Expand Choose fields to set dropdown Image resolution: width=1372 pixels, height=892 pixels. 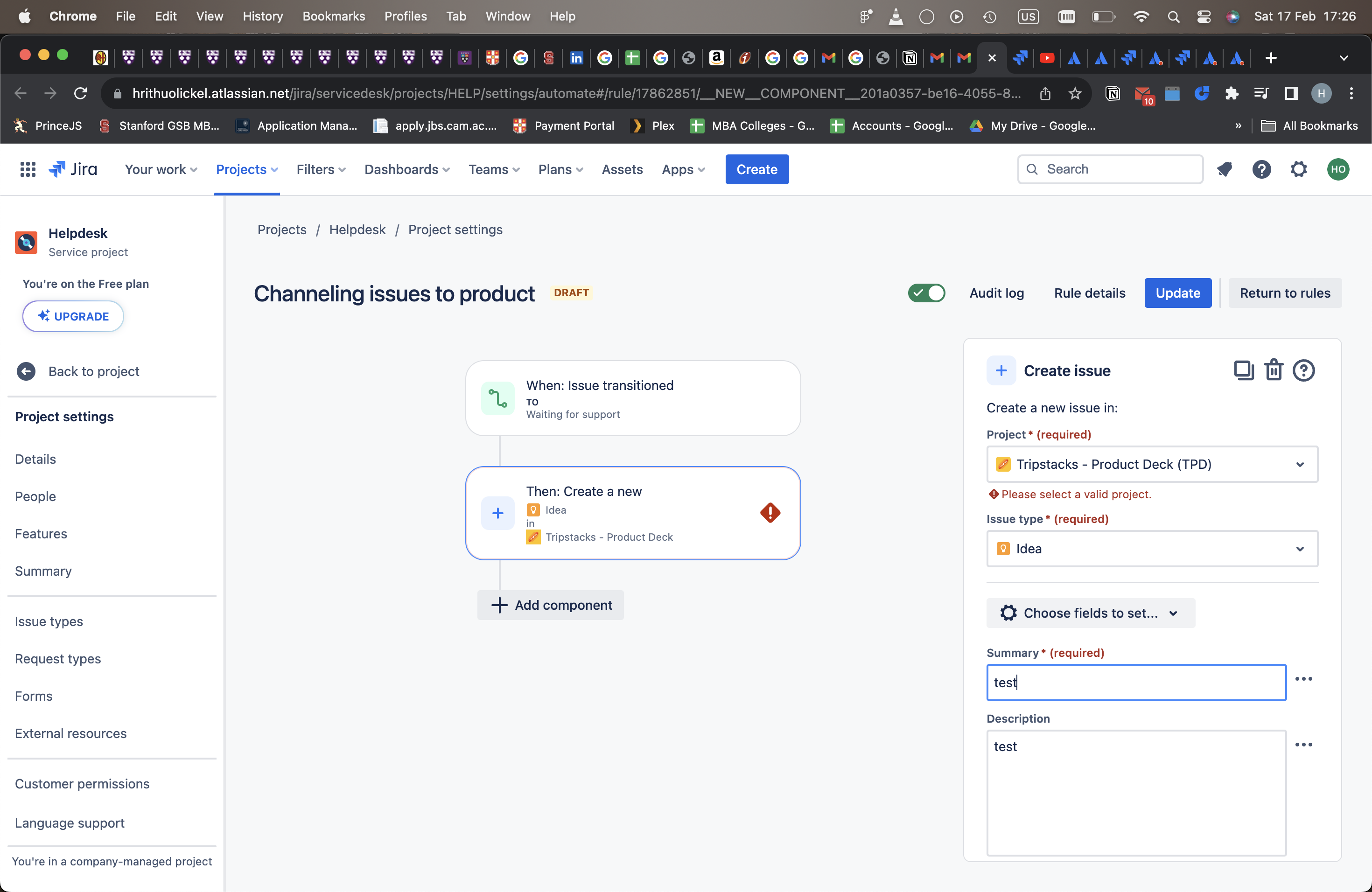1090,613
